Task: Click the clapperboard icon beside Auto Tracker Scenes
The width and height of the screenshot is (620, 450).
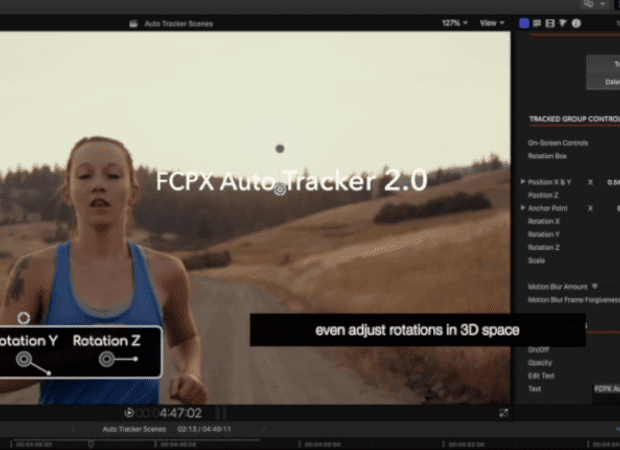Action: (134, 24)
